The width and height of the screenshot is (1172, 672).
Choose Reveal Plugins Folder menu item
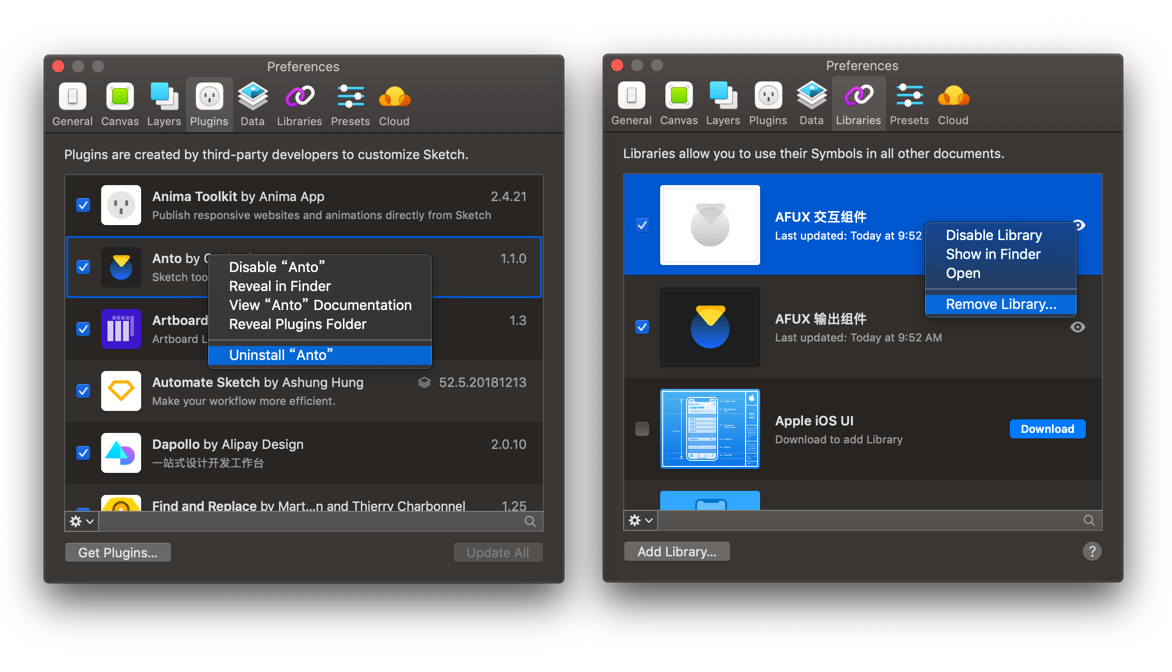(320, 324)
